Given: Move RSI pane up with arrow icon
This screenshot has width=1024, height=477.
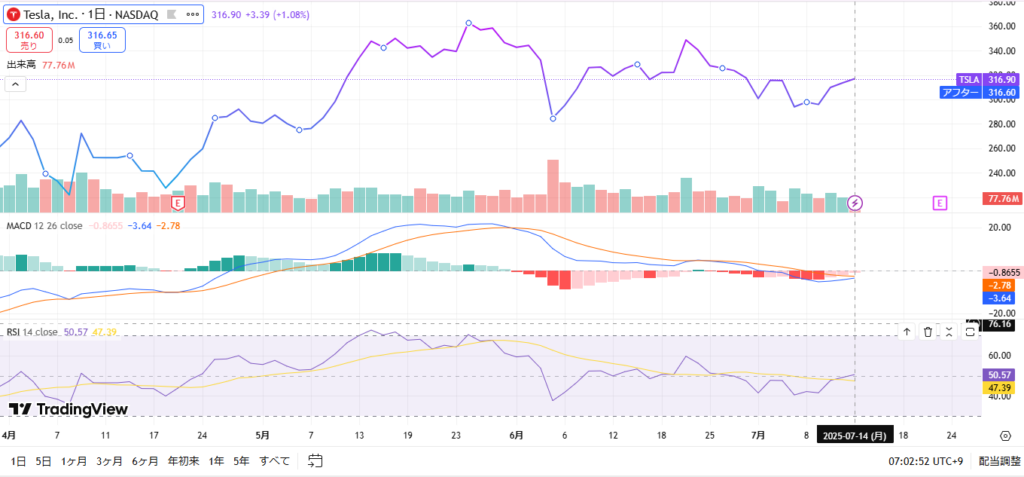Looking at the screenshot, I should click(906, 333).
